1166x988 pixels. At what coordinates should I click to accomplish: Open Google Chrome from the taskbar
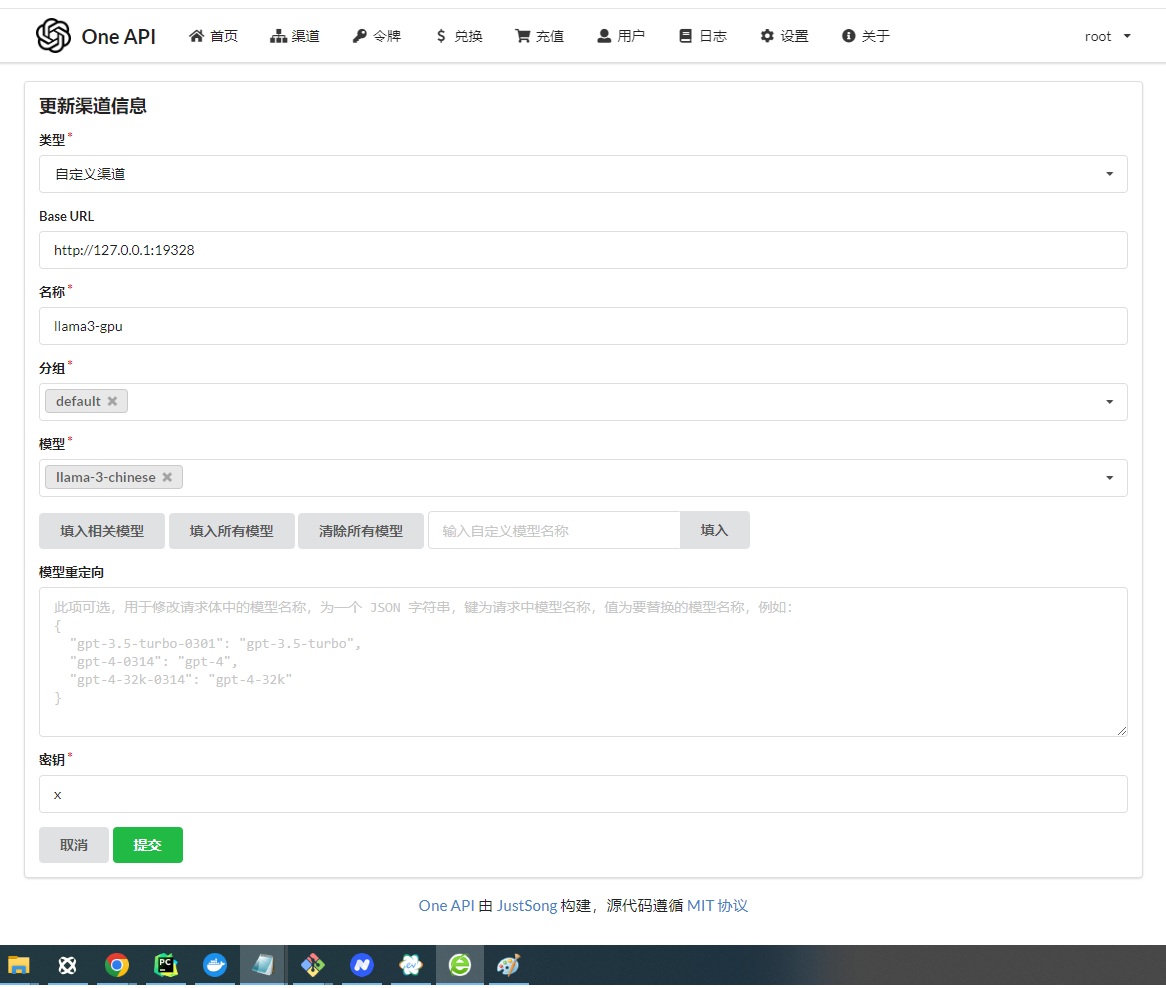coord(117,965)
